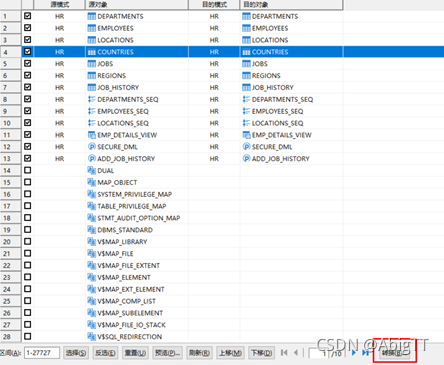This screenshot has height=365, width=444.
Task: Click table icon of source REGIONS
Action: pyautogui.click(x=91, y=76)
